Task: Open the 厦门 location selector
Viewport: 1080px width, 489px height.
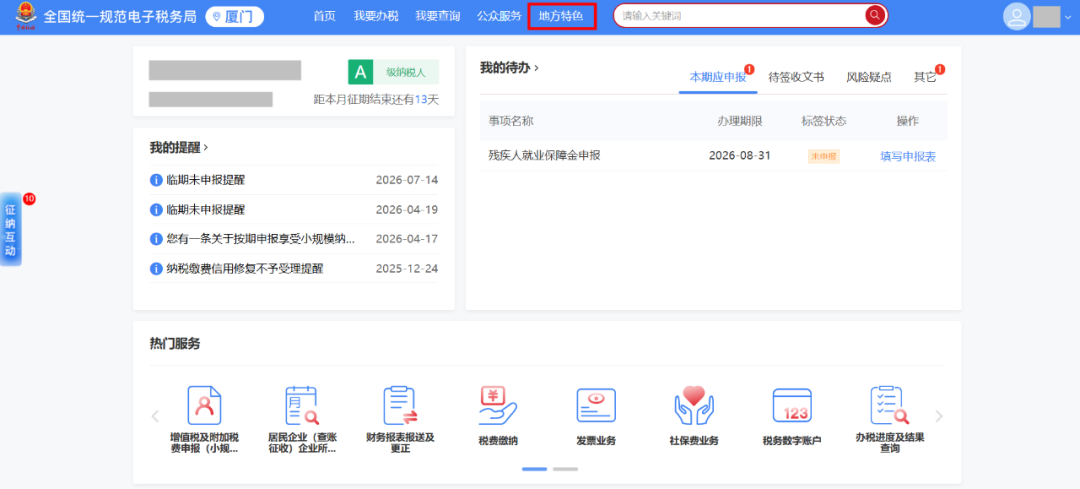Action: pyautogui.click(x=234, y=17)
